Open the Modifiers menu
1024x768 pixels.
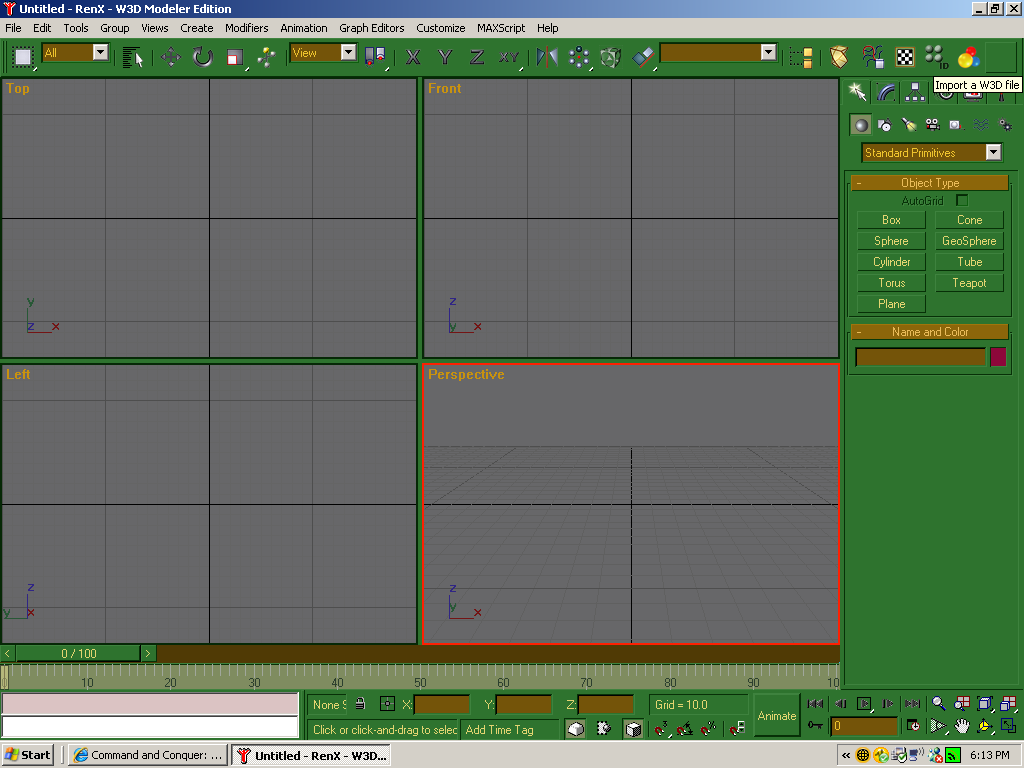coord(246,28)
